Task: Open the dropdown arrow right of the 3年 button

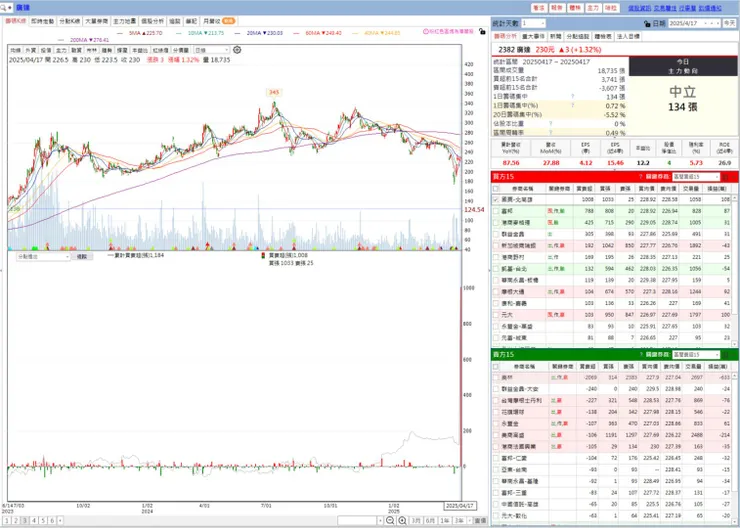Action: click(x=469, y=520)
